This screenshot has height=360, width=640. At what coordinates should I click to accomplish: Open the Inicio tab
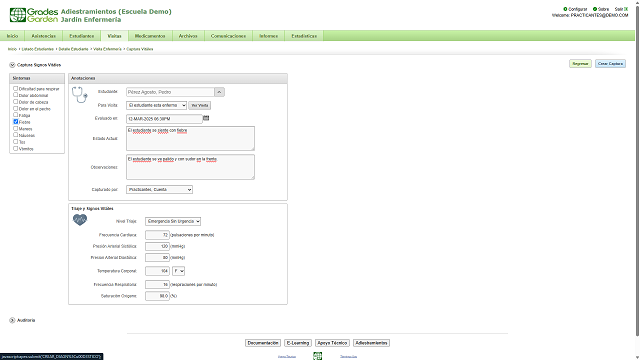pos(12,36)
